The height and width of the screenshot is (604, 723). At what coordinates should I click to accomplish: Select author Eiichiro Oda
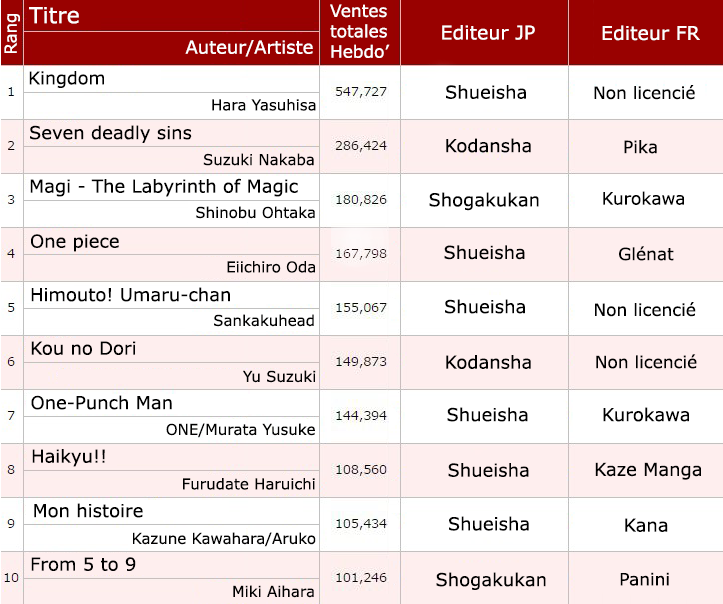(271, 267)
